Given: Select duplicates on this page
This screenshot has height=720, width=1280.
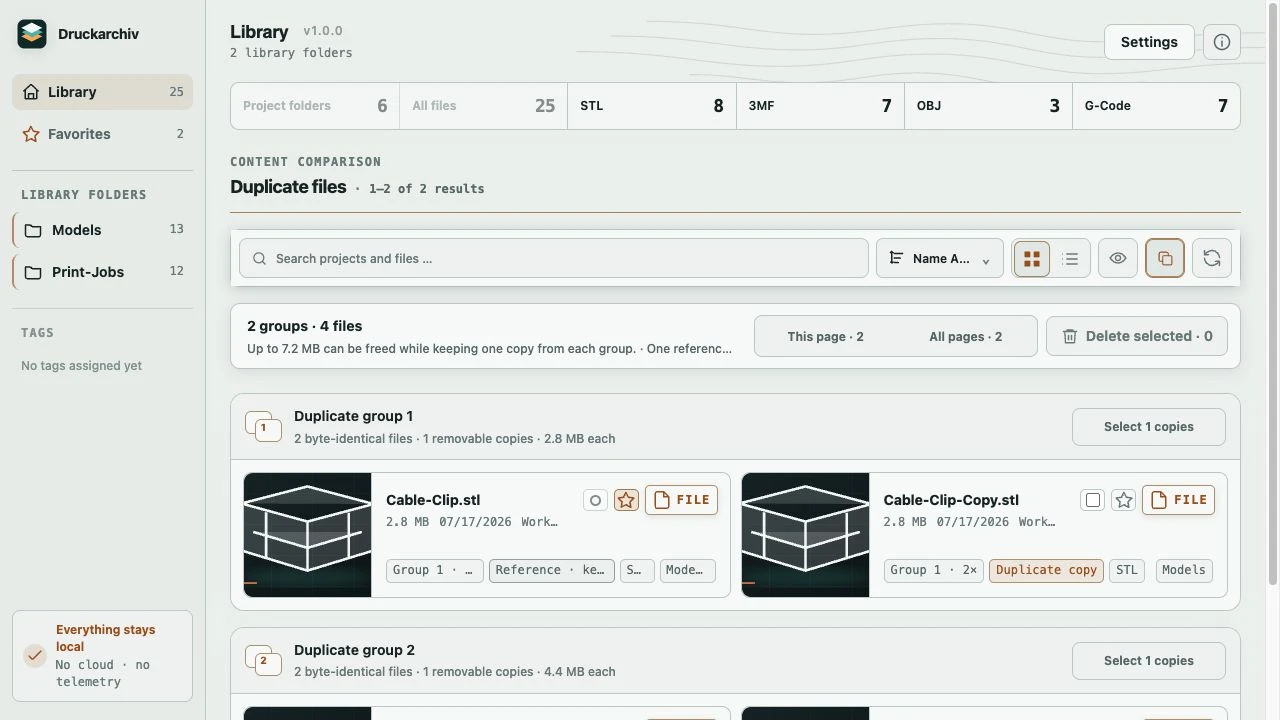Looking at the screenshot, I should pyautogui.click(x=825, y=336).
